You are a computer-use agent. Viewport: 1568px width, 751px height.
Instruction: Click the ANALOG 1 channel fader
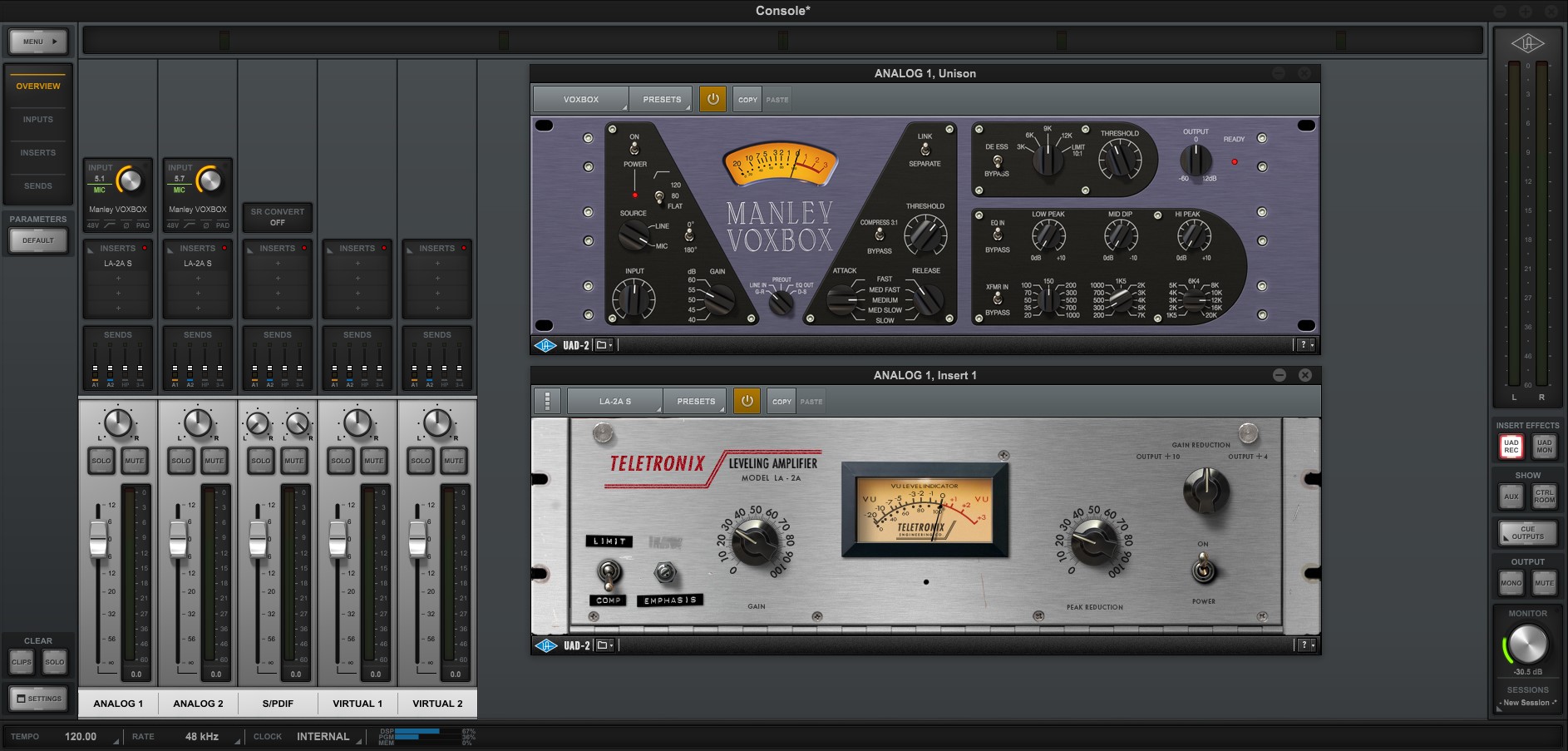pos(99,537)
